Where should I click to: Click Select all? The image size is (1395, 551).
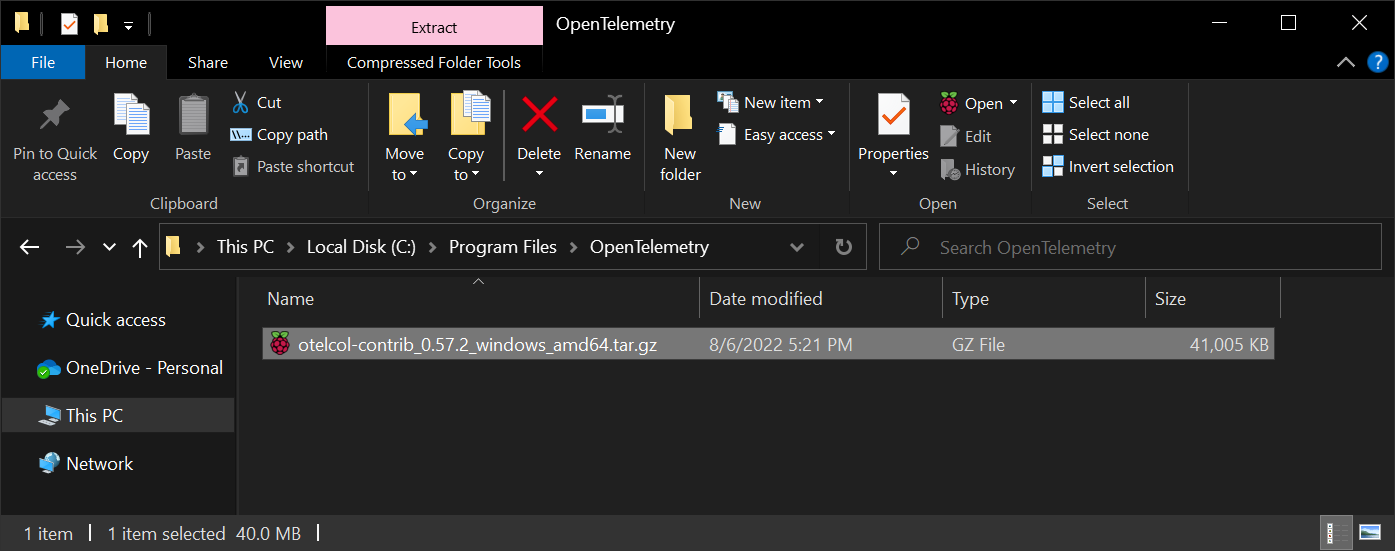tap(1086, 102)
